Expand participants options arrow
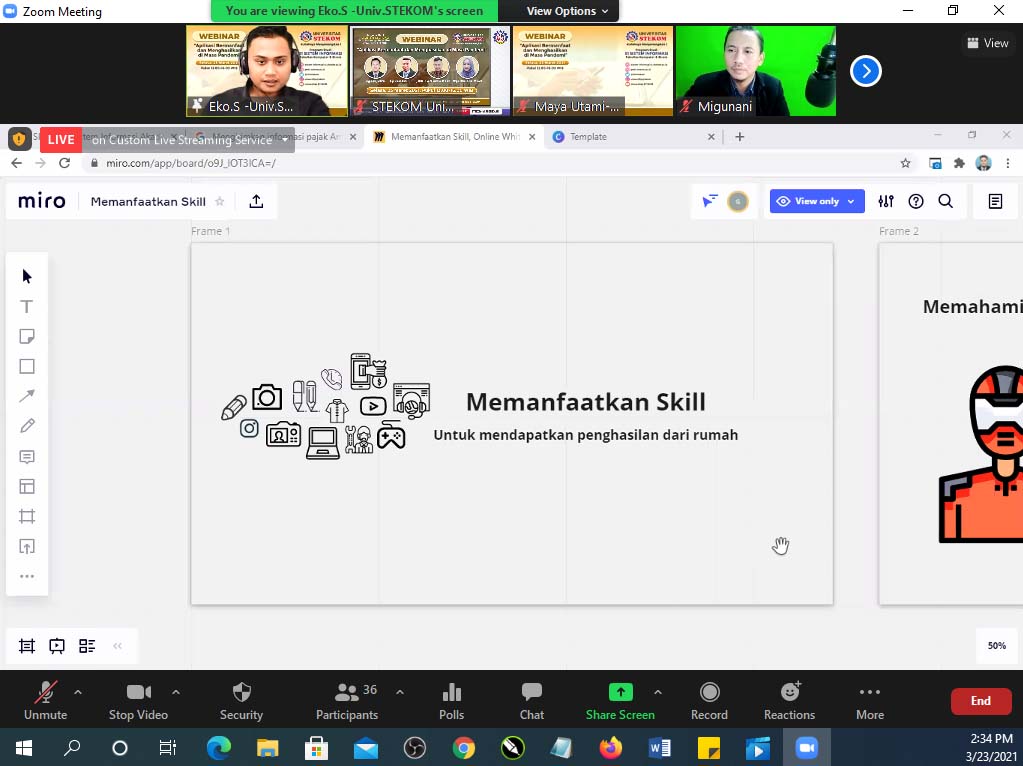This screenshot has width=1023, height=766. tap(400, 692)
